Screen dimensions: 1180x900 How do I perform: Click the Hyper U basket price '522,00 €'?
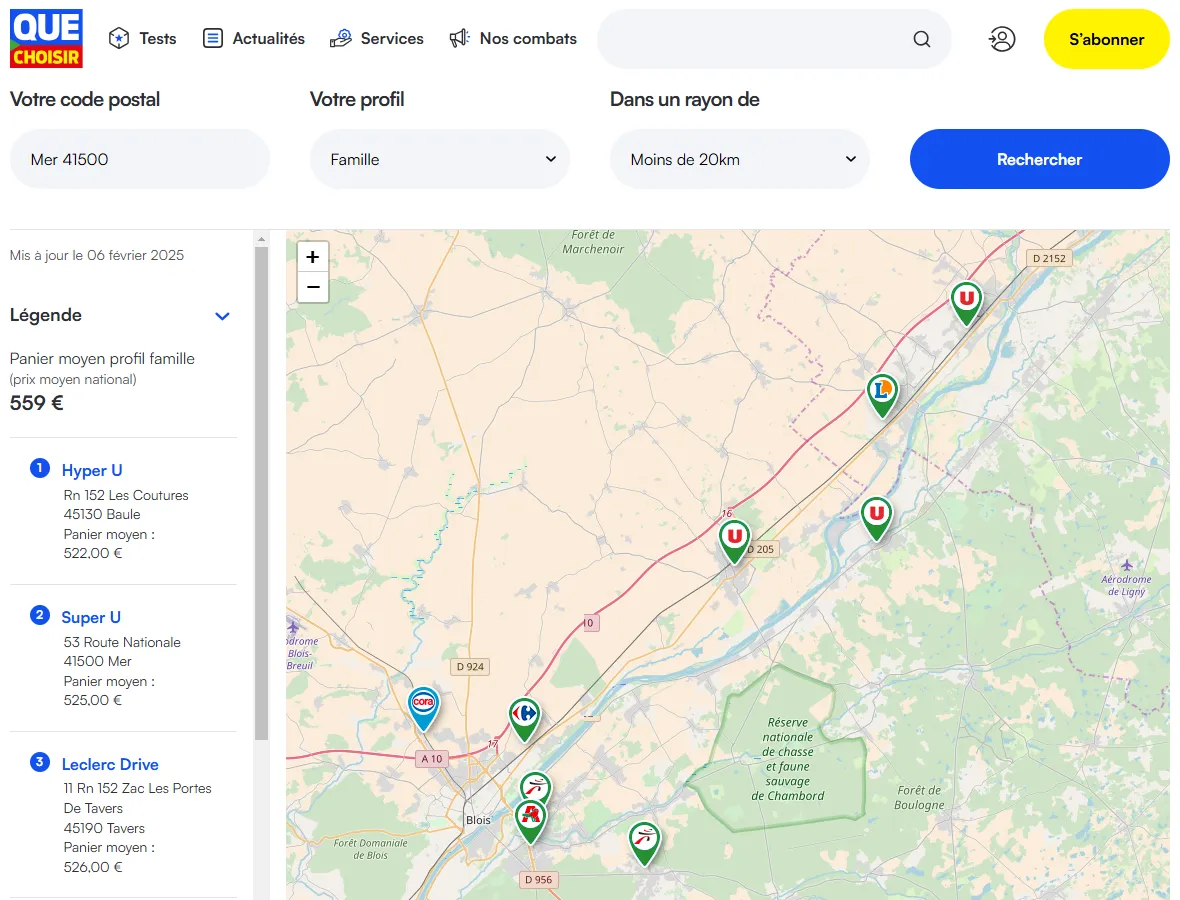point(93,553)
